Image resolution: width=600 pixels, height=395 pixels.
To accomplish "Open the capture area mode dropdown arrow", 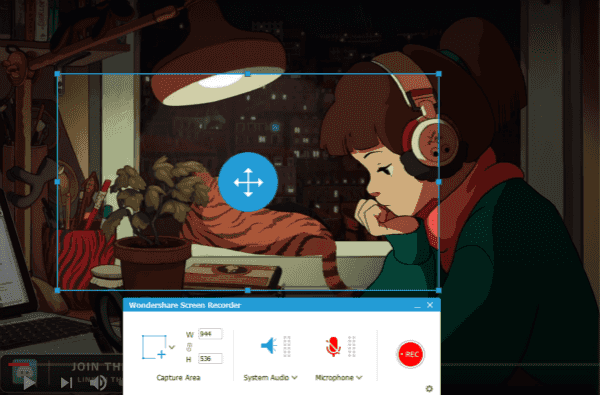I will point(172,347).
